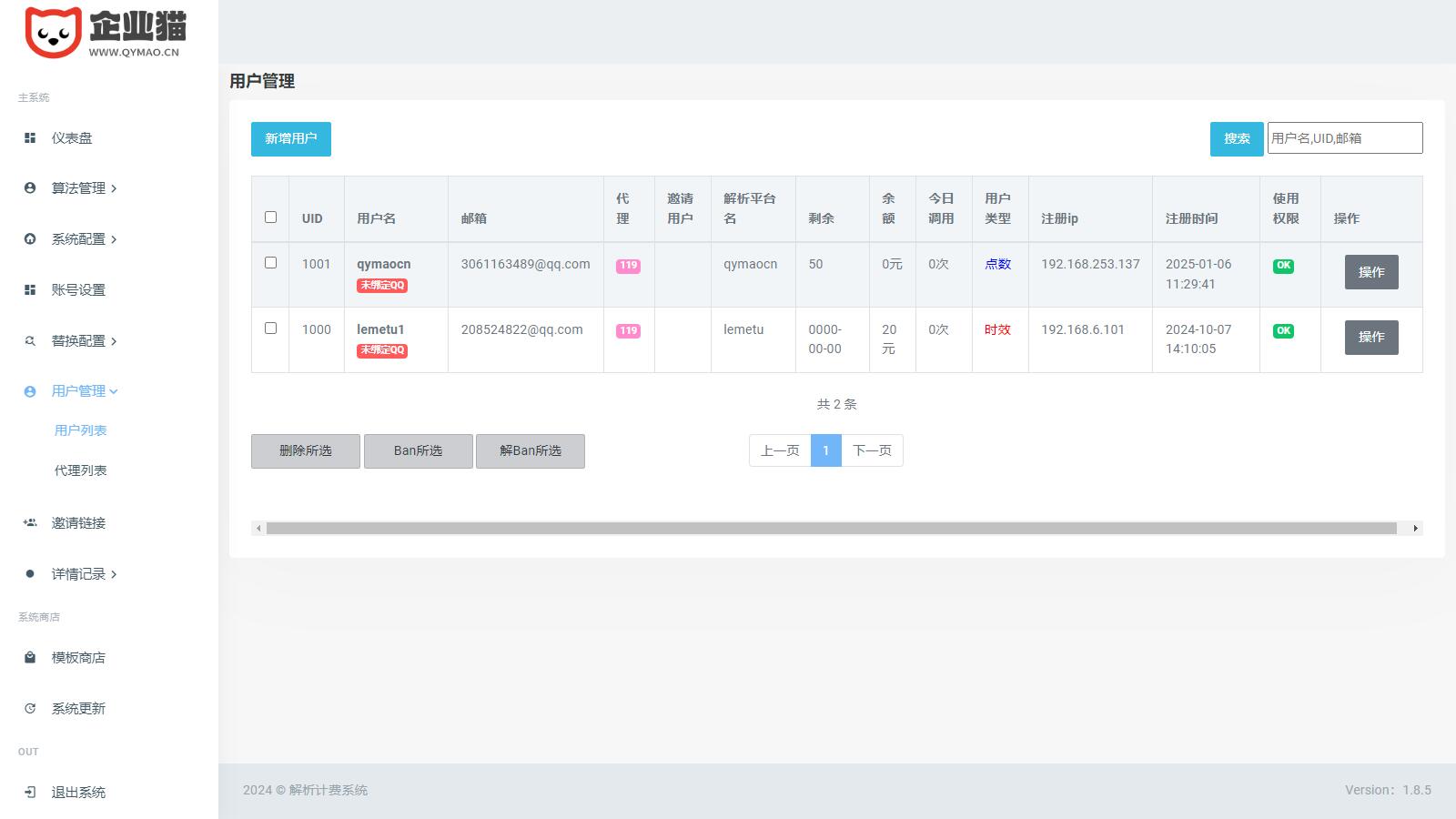Image resolution: width=1456 pixels, height=819 pixels.
Task: Toggle the select-all checkbox in table header
Action: click(x=270, y=217)
